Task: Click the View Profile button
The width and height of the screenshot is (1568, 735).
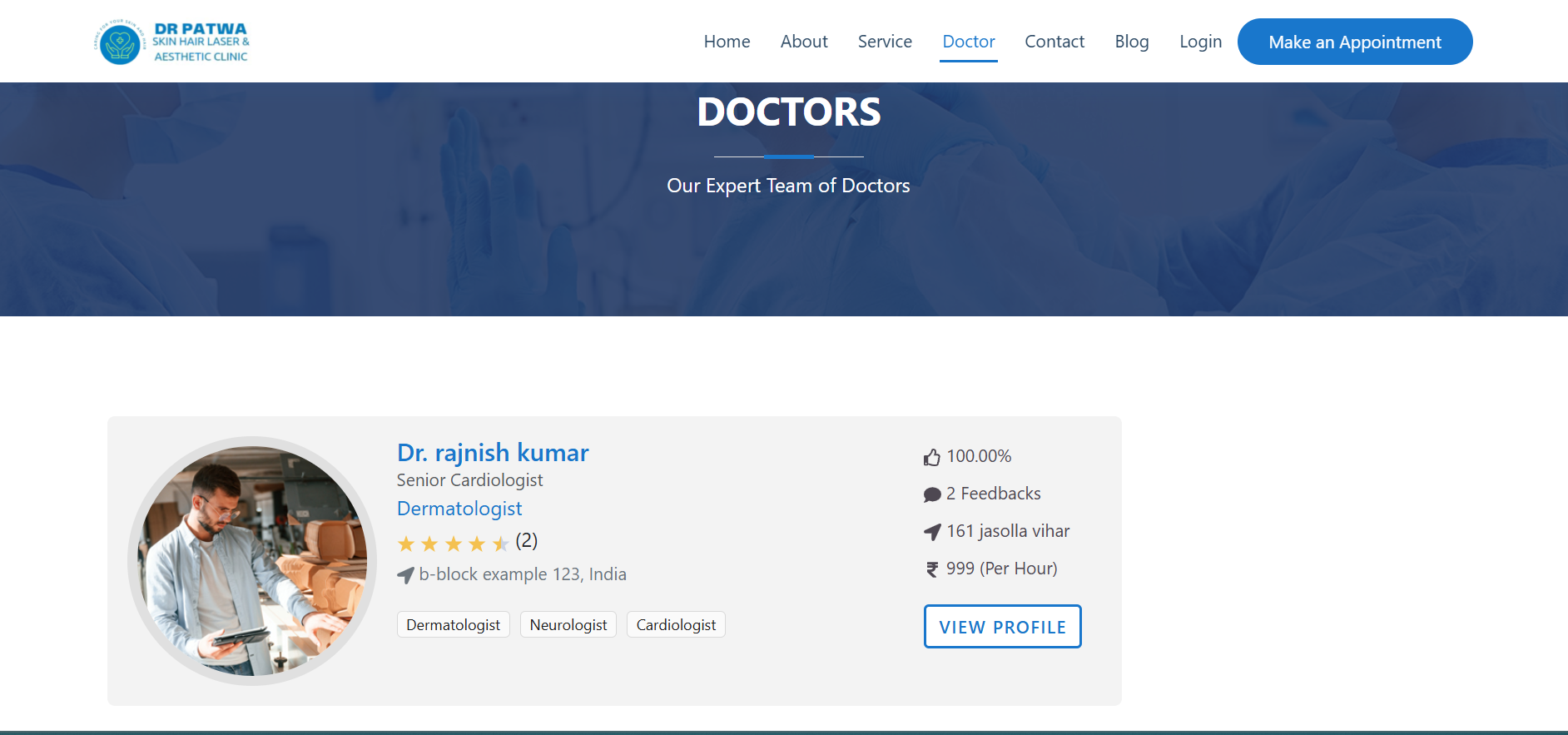Action: point(1002,627)
